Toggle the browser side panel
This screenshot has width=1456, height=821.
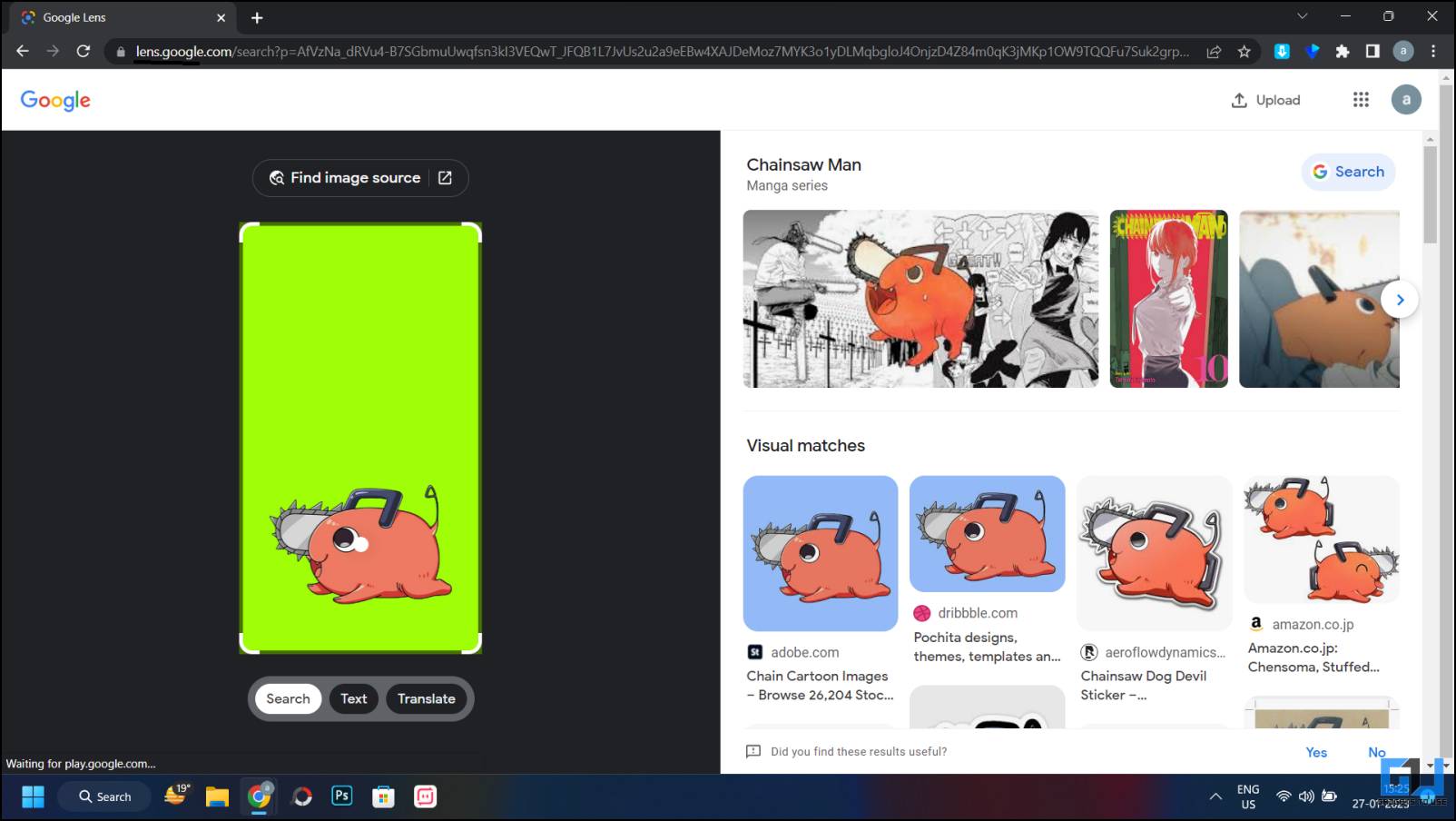click(1372, 52)
